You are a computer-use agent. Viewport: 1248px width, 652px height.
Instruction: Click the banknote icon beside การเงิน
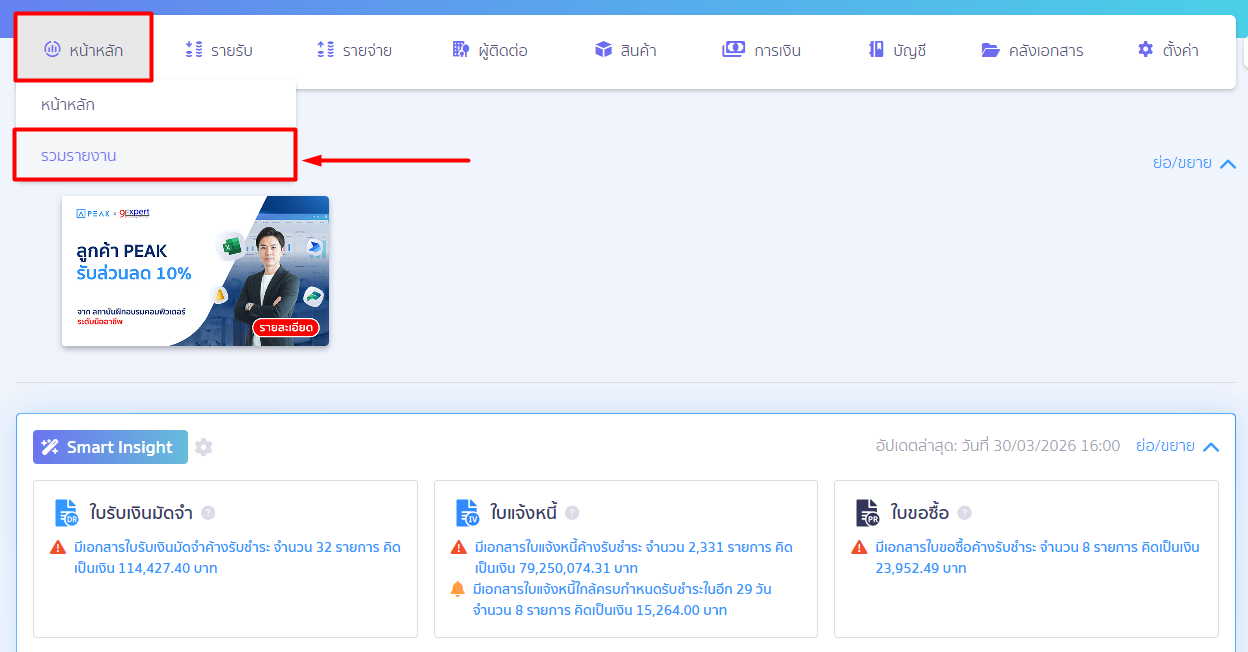(734, 49)
